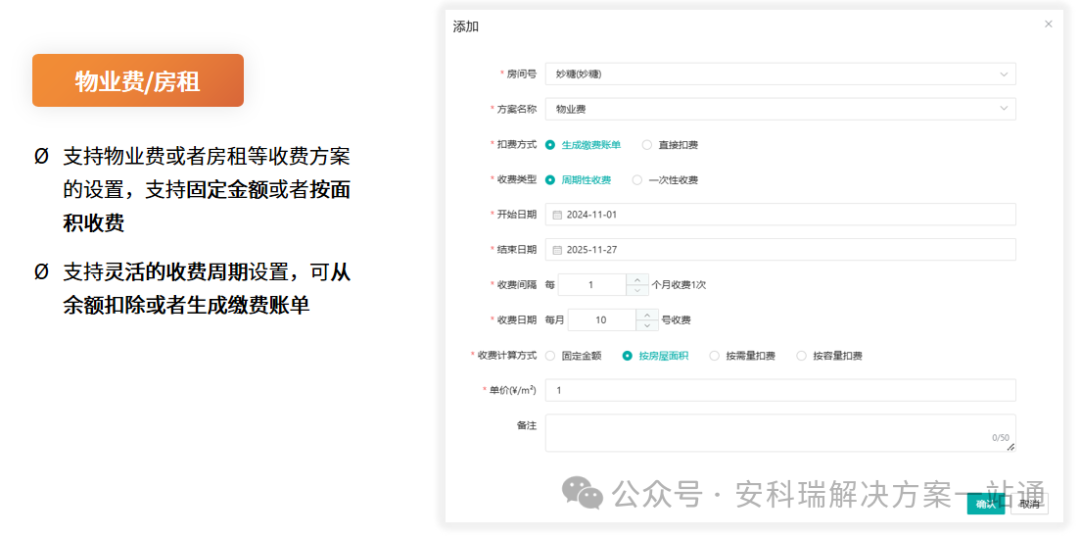Click the 结束日期 date field
This screenshot has height=537, width=1080.
tap(780, 249)
